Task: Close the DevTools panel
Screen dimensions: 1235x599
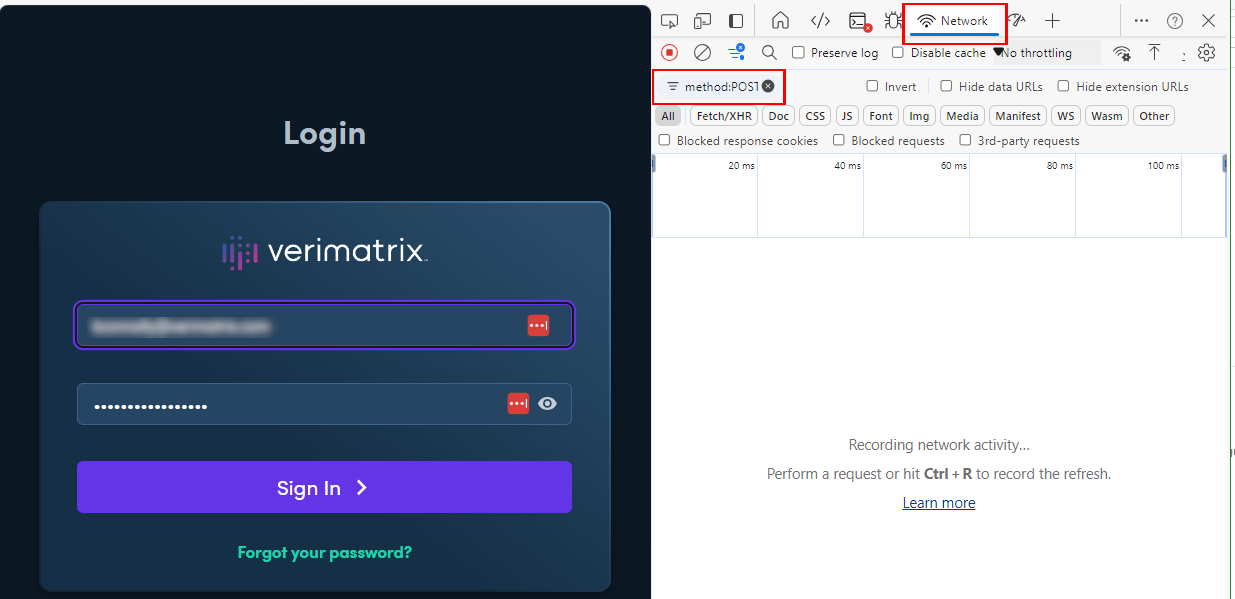Action: point(1208,21)
